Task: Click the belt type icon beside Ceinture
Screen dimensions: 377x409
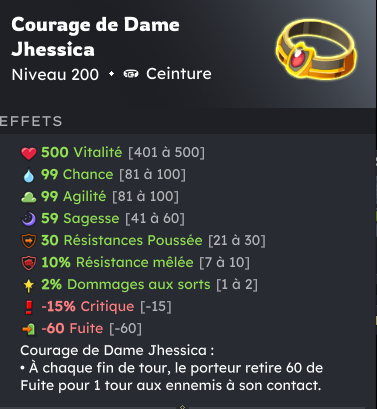Action: coord(131,74)
